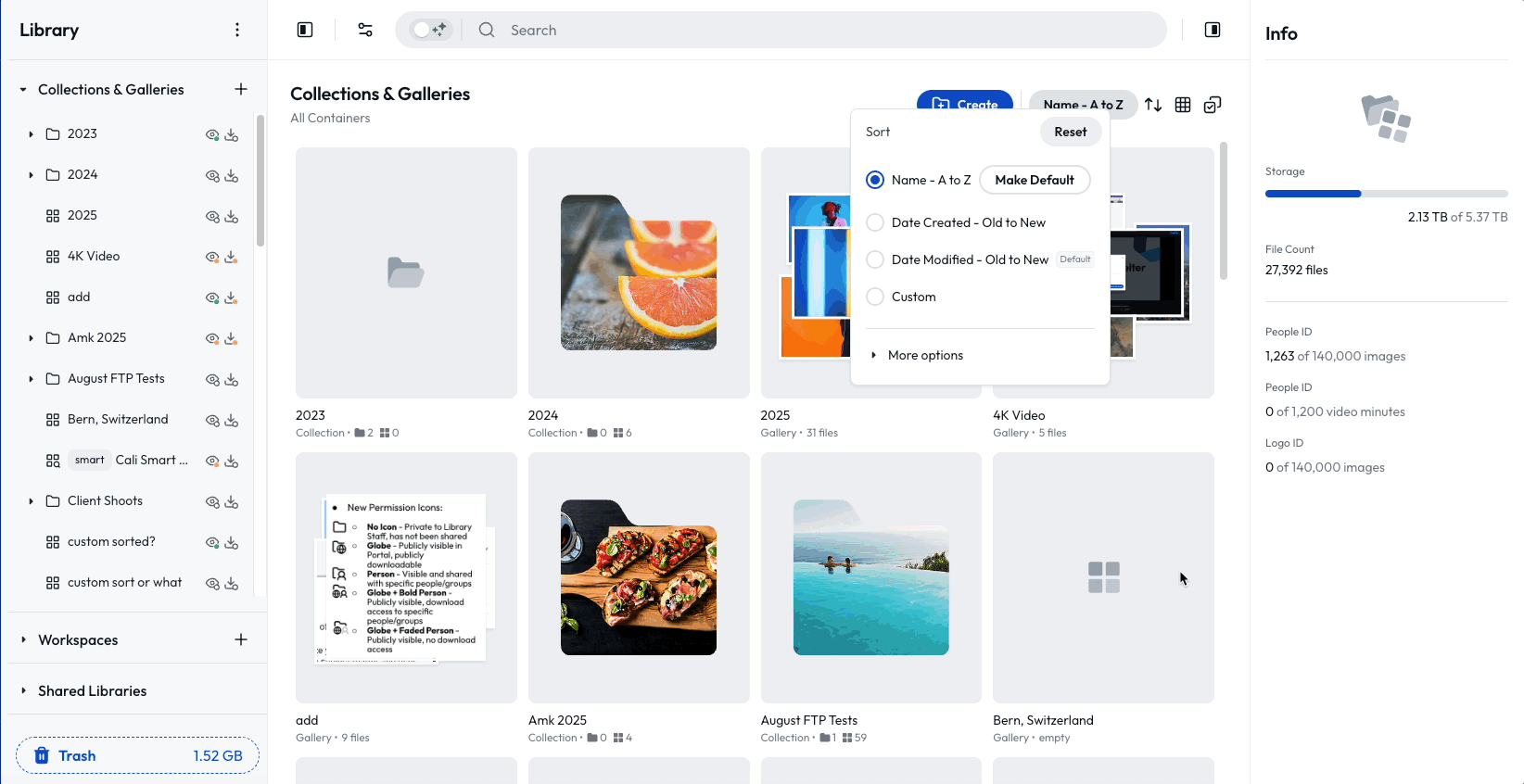Toggle the AI search switch
1524x784 pixels.
(x=430, y=30)
